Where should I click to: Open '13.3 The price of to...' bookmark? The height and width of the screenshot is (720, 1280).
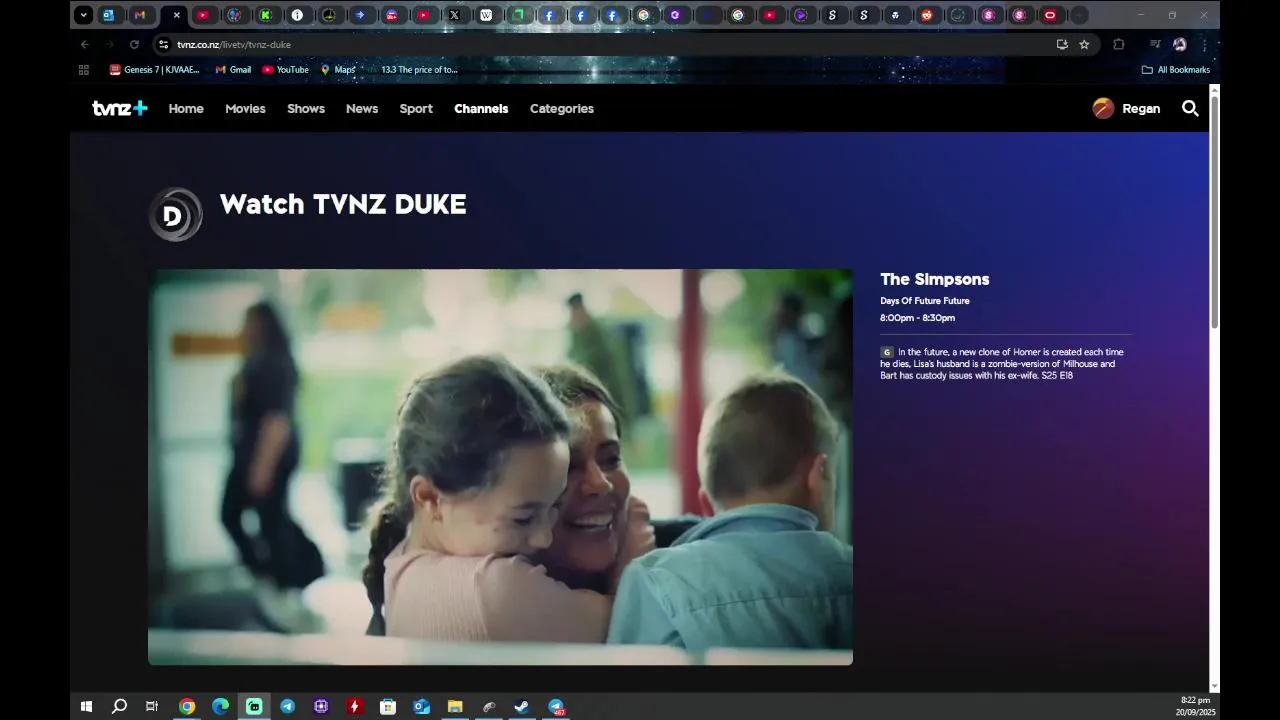[411, 70]
